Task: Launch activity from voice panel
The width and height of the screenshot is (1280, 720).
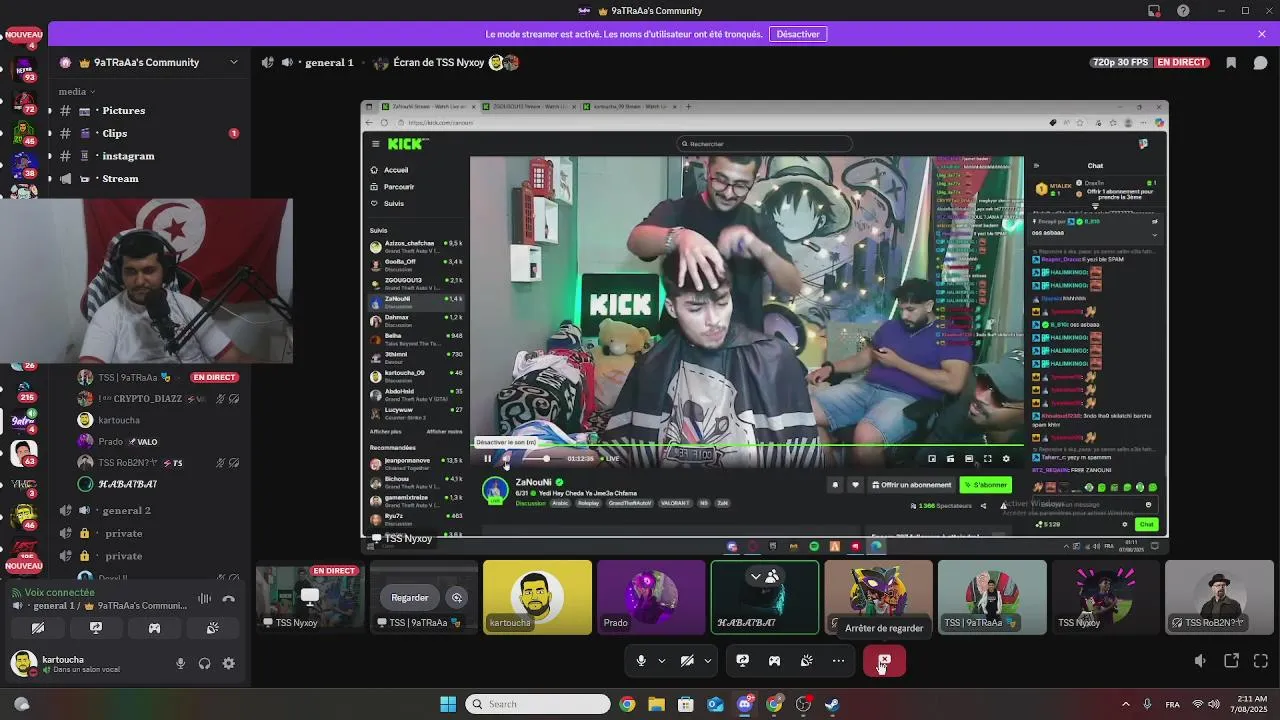Action: [154, 628]
